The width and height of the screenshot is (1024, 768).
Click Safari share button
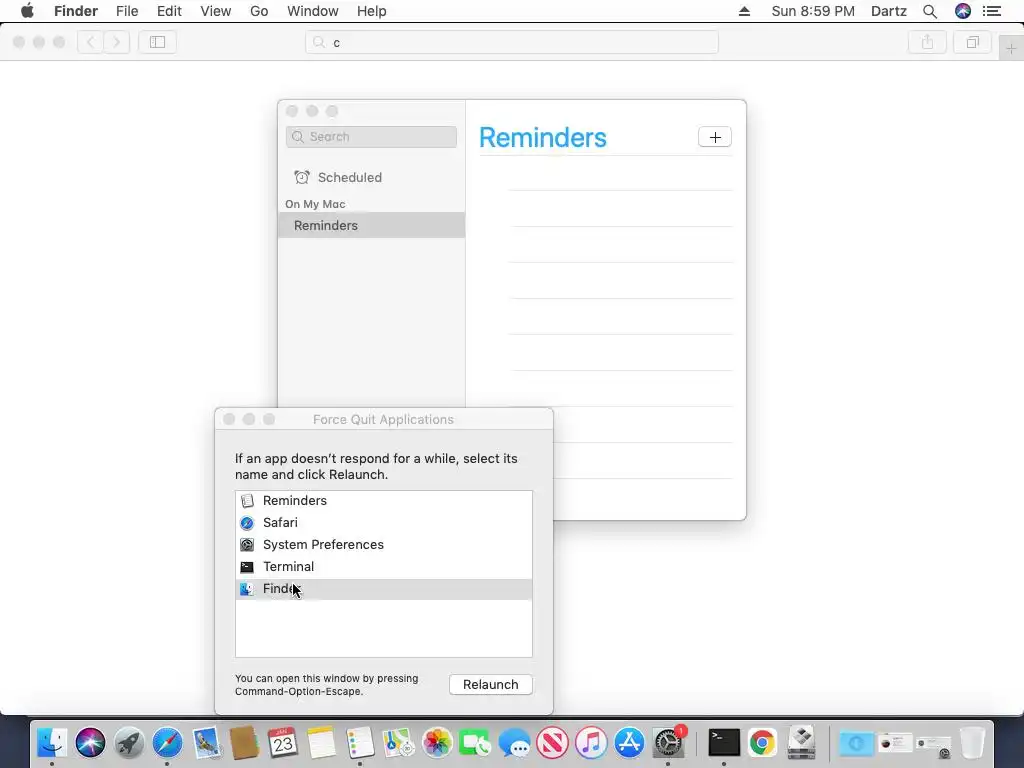click(927, 42)
